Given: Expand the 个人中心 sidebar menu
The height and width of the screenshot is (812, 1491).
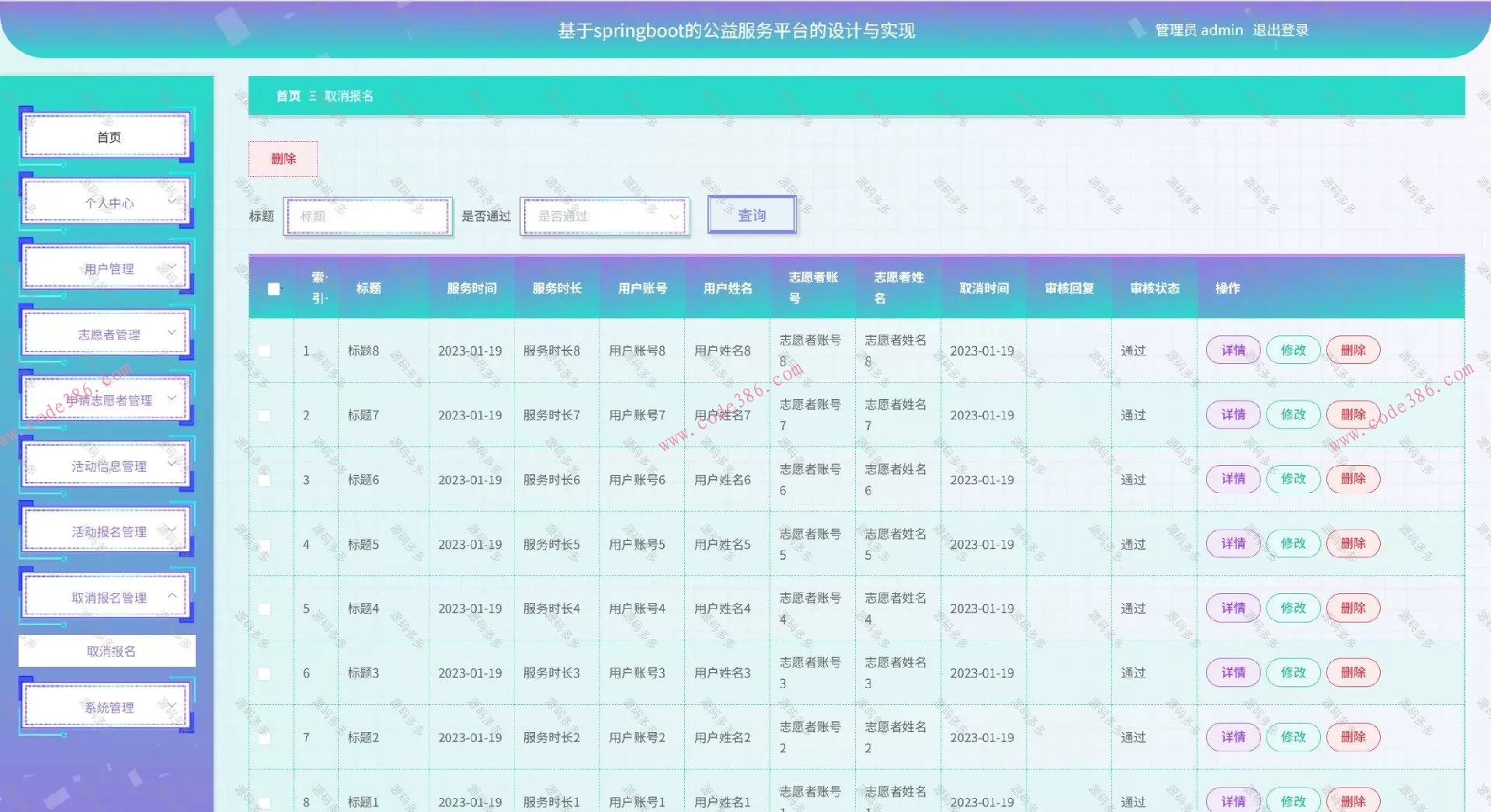Looking at the screenshot, I should point(106,202).
